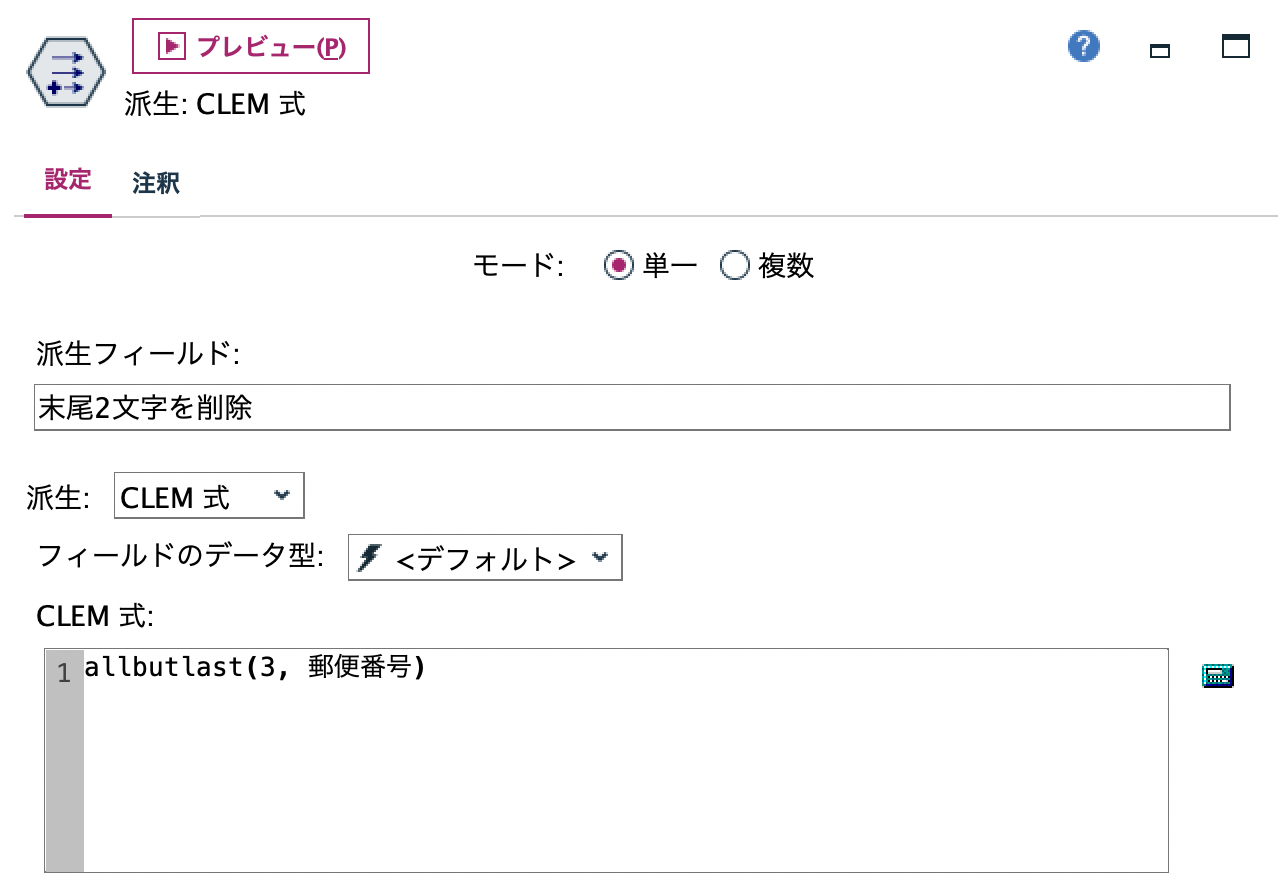Image resolution: width=1286 pixels, height=886 pixels.
Task: Open help via the question mark icon
Action: (1082, 46)
